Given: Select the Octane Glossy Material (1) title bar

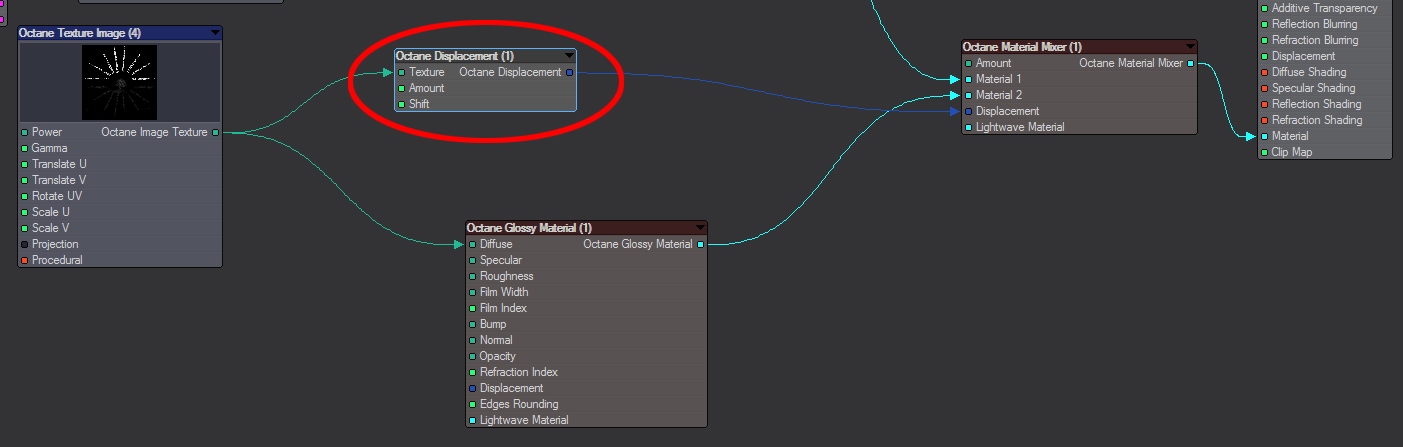Looking at the screenshot, I should [587, 228].
